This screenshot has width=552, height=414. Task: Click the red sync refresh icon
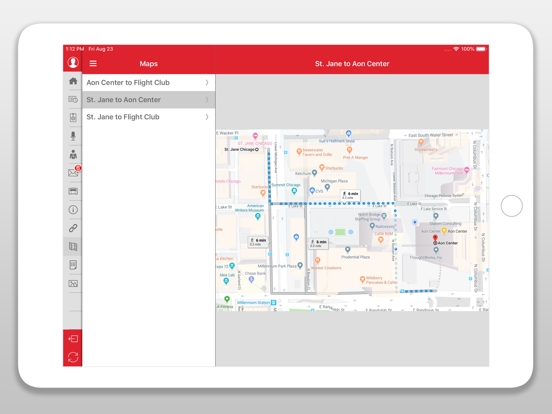click(x=73, y=357)
